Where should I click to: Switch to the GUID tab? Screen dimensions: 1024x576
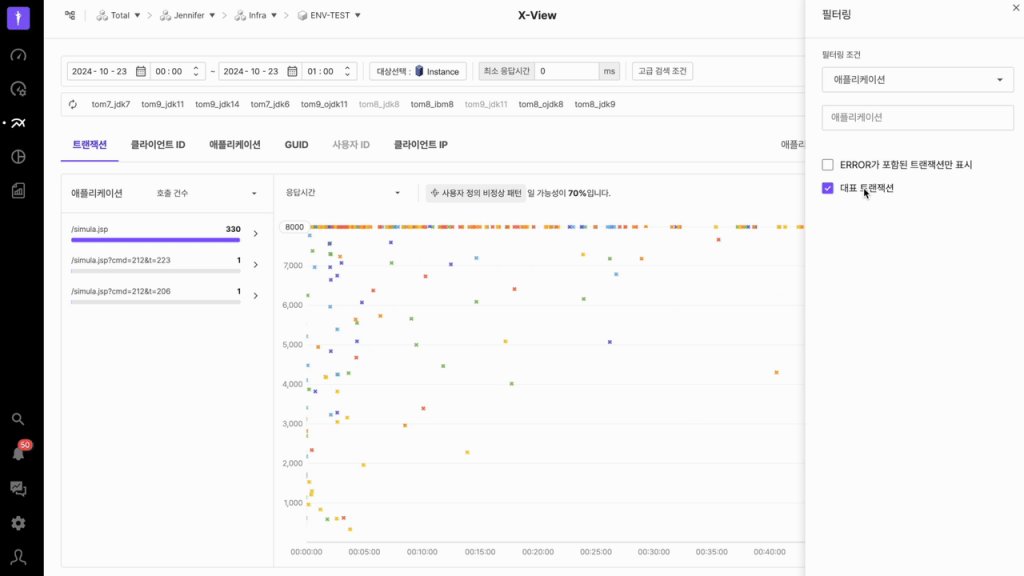pyautogui.click(x=296, y=145)
